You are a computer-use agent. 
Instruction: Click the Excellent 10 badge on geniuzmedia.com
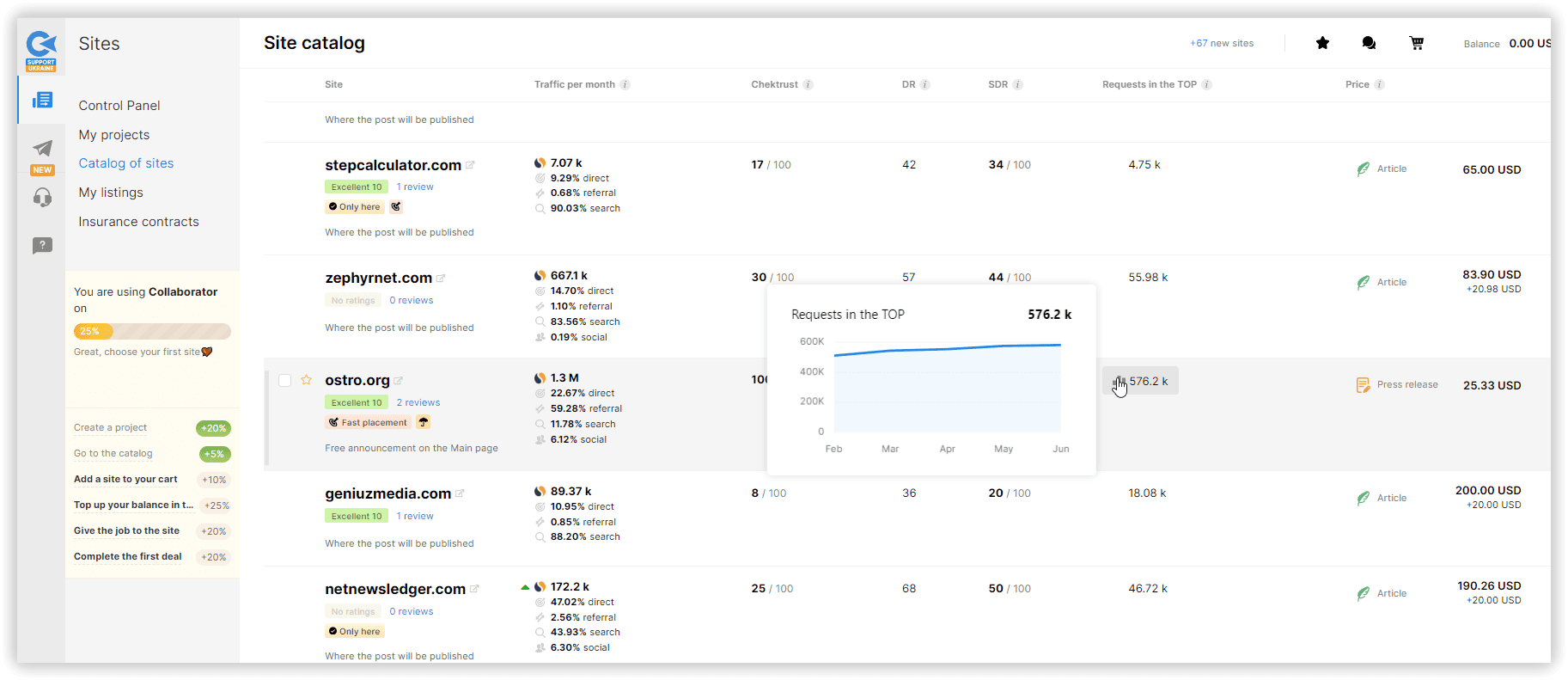pyautogui.click(x=357, y=516)
